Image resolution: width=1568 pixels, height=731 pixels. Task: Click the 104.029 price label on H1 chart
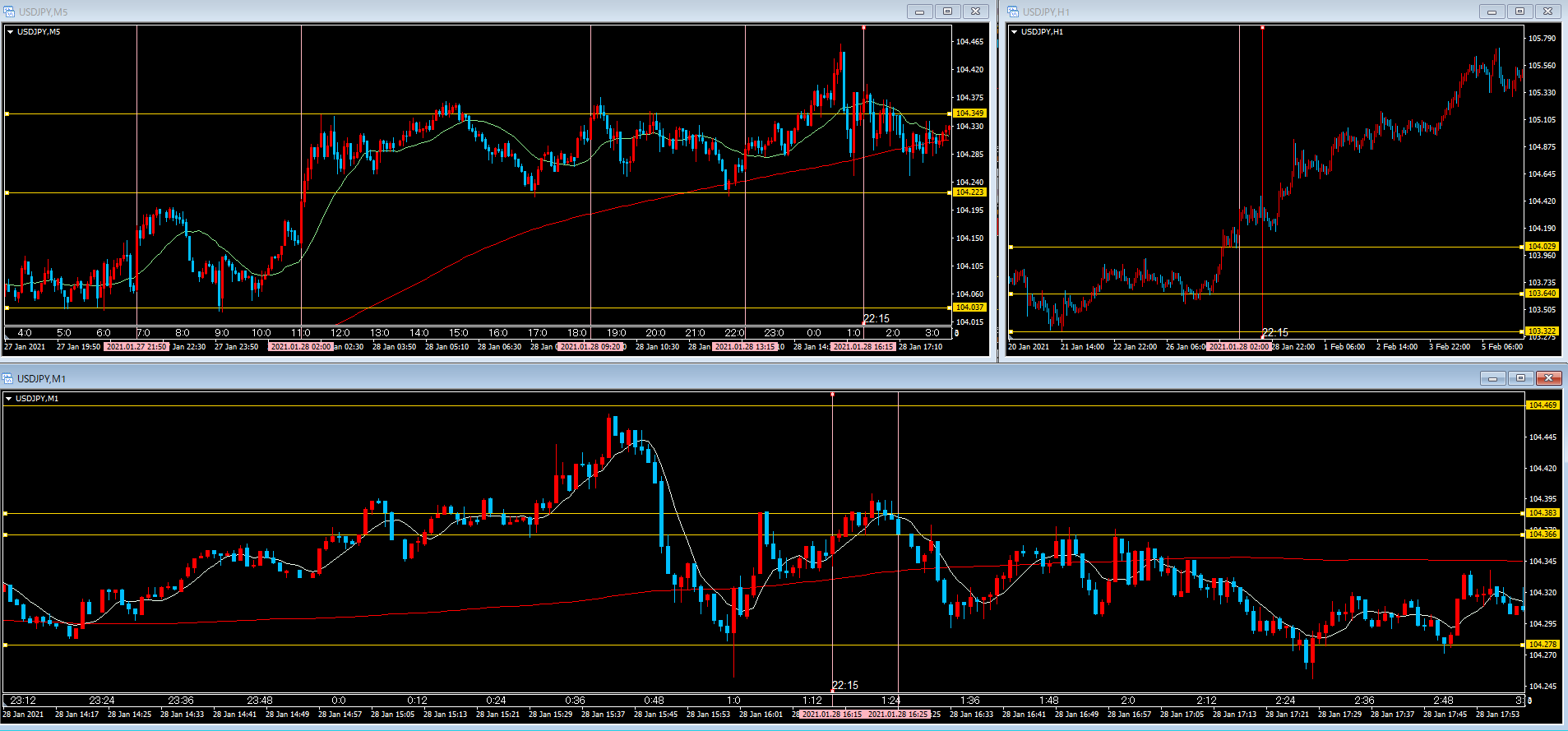click(x=1542, y=247)
